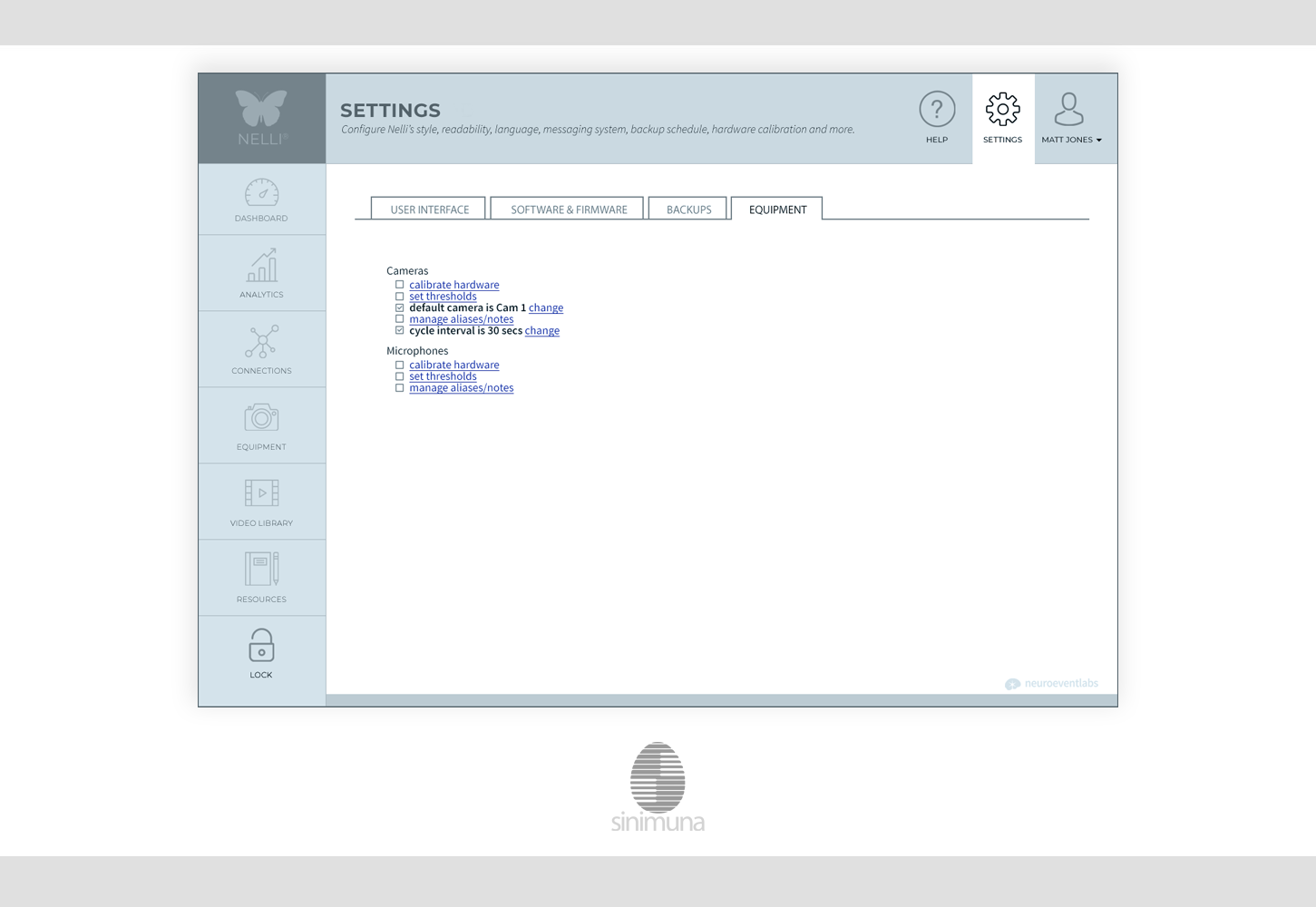Image resolution: width=1316 pixels, height=907 pixels.
Task: Open Video Library film icon
Action: pos(262,493)
